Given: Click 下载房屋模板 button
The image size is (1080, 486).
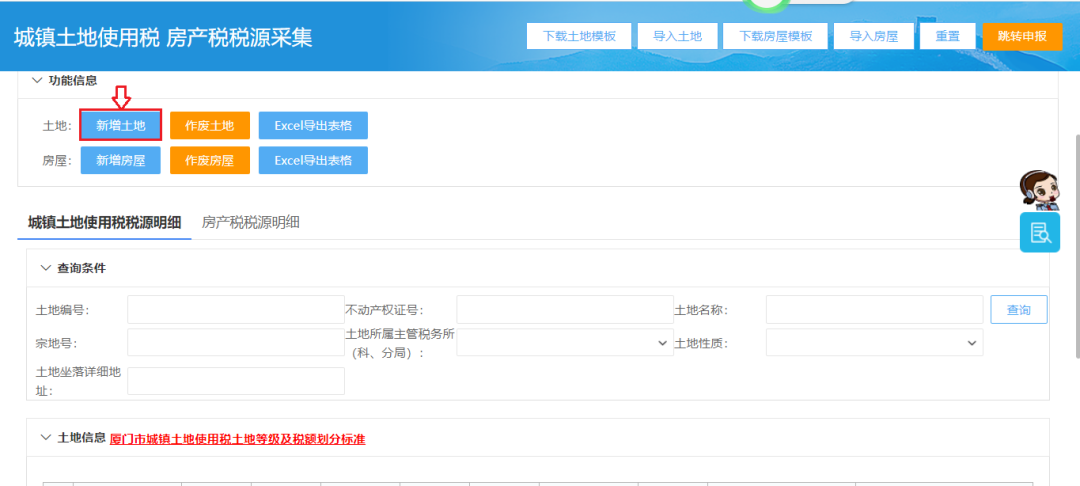Looking at the screenshot, I should pos(775,36).
